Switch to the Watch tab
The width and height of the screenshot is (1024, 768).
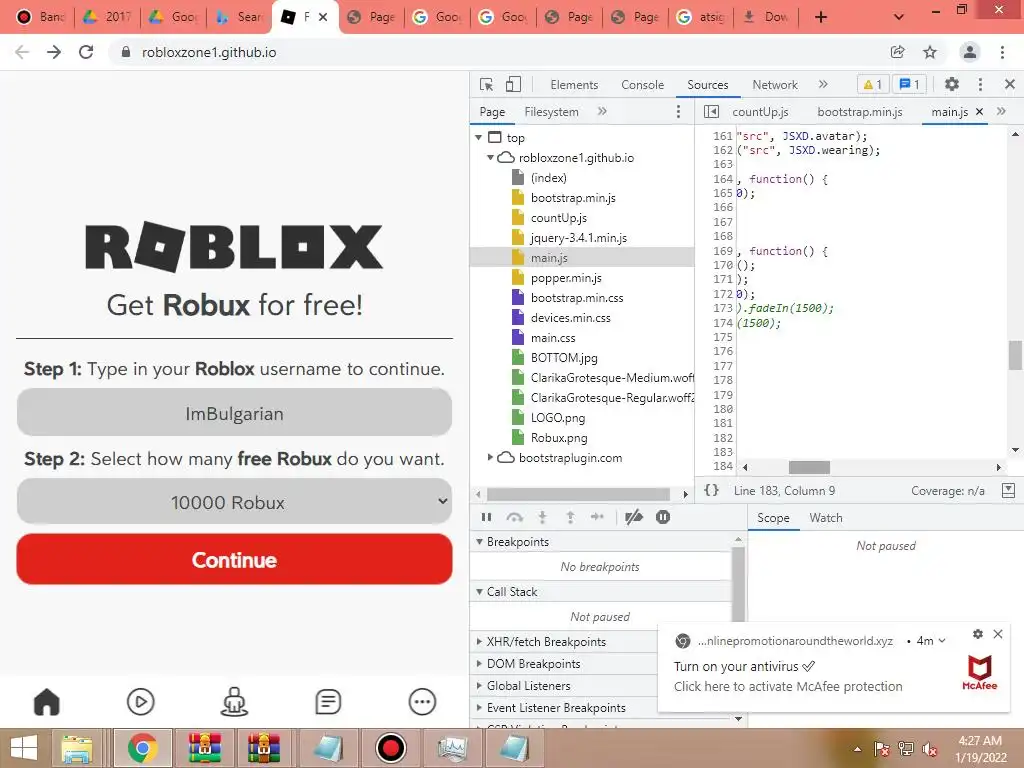coord(825,518)
